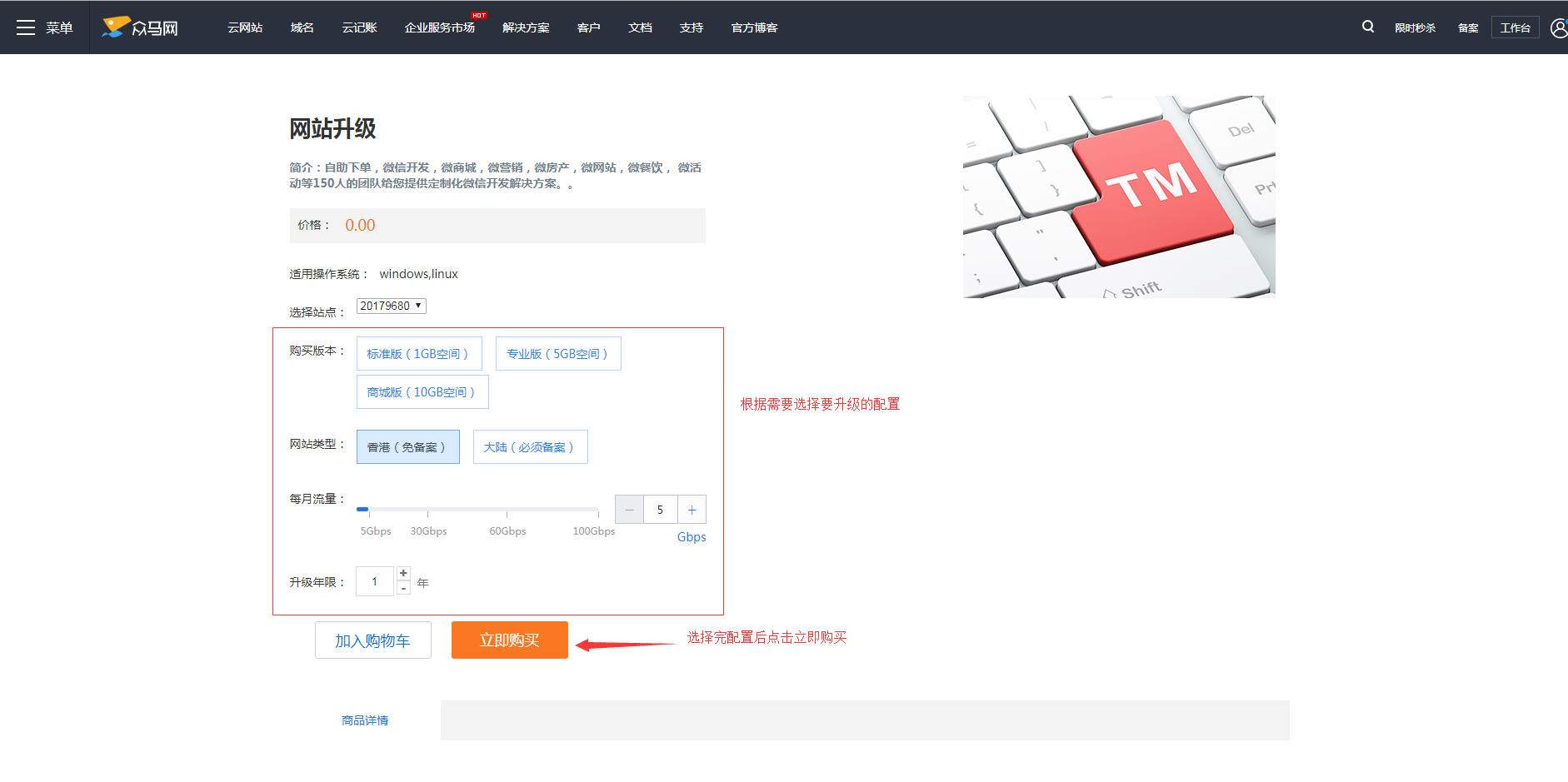Image resolution: width=1568 pixels, height=782 pixels.
Task: Select 专业版（5GB空间）version
Action: (558, 354)
